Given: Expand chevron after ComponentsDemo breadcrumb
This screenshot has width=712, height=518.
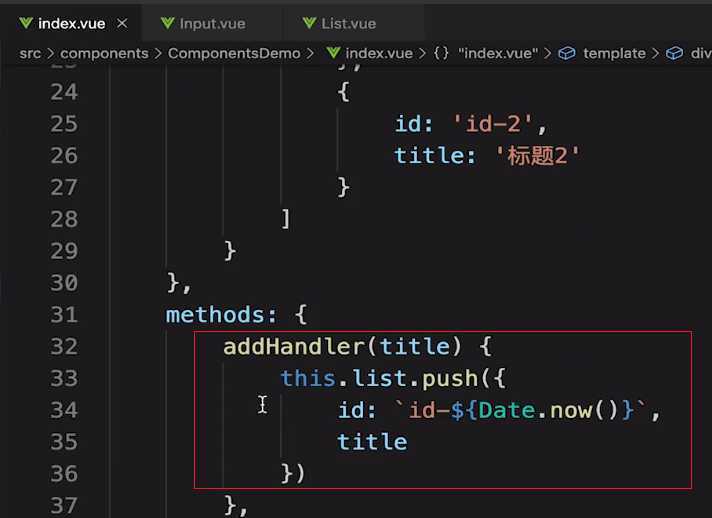Looking at the screenshot, I should (x=310, y=54).
